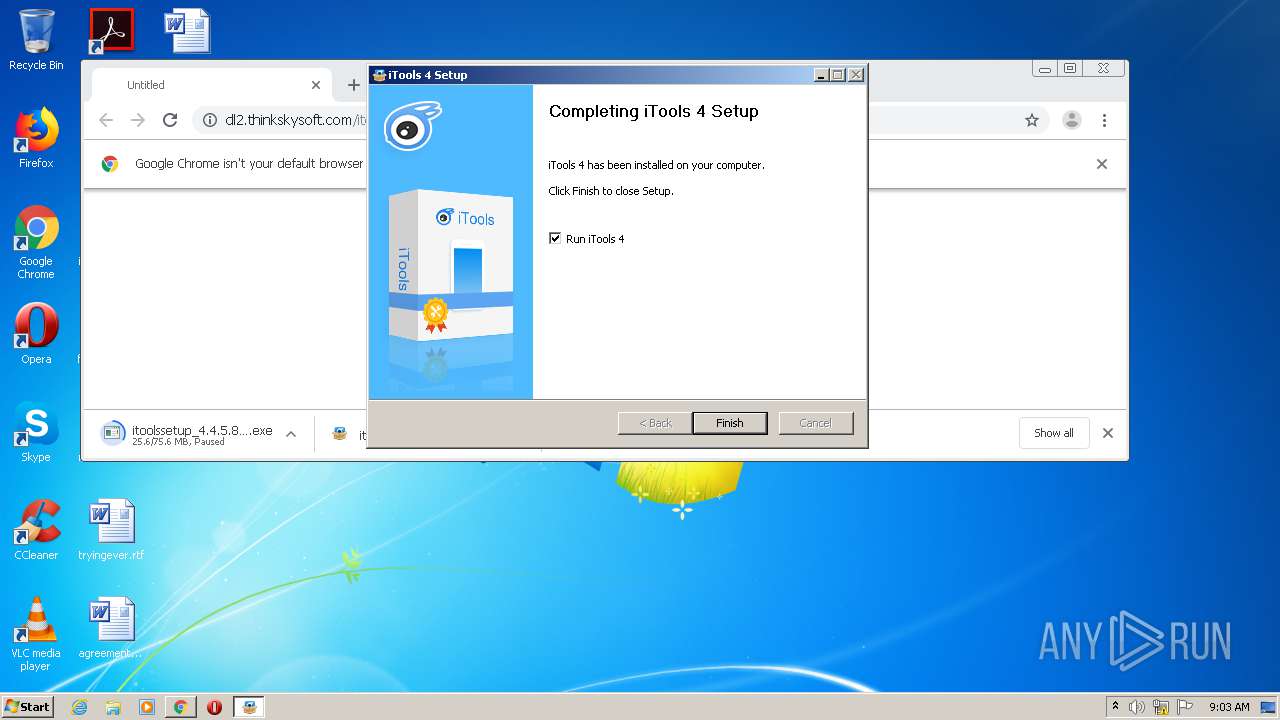
Task: Click iTools setup title bar icon
Action: (379, 75)
